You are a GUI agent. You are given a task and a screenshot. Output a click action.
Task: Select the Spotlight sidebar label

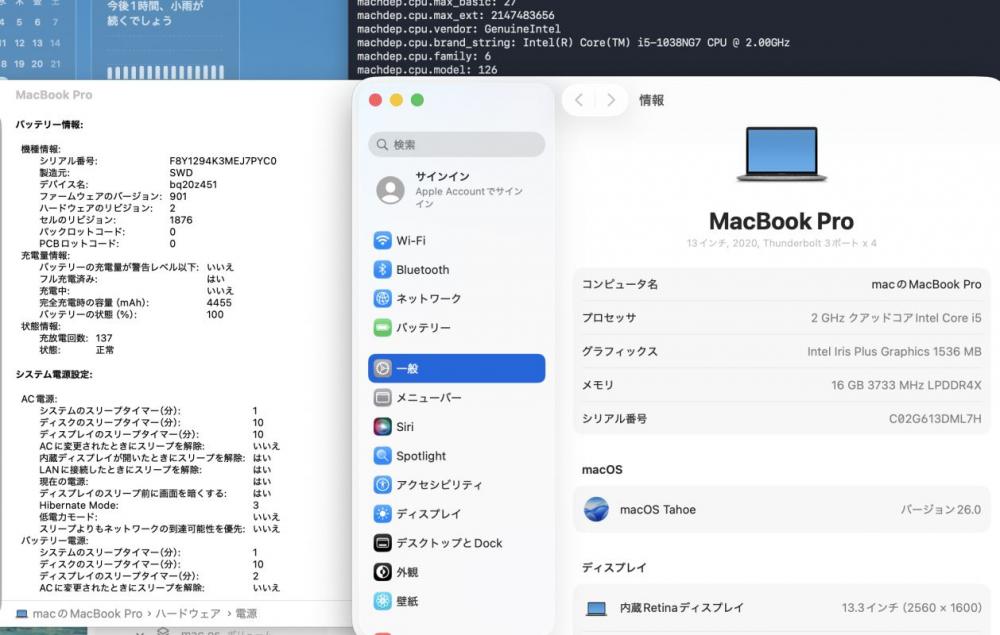[421, 456]
